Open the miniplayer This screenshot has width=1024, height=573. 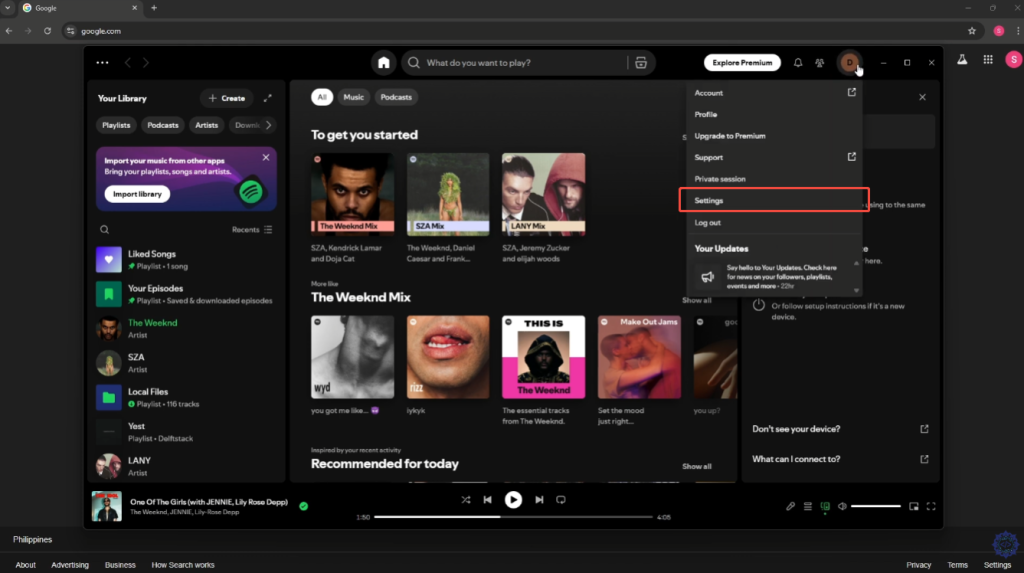tap(914, 506)
